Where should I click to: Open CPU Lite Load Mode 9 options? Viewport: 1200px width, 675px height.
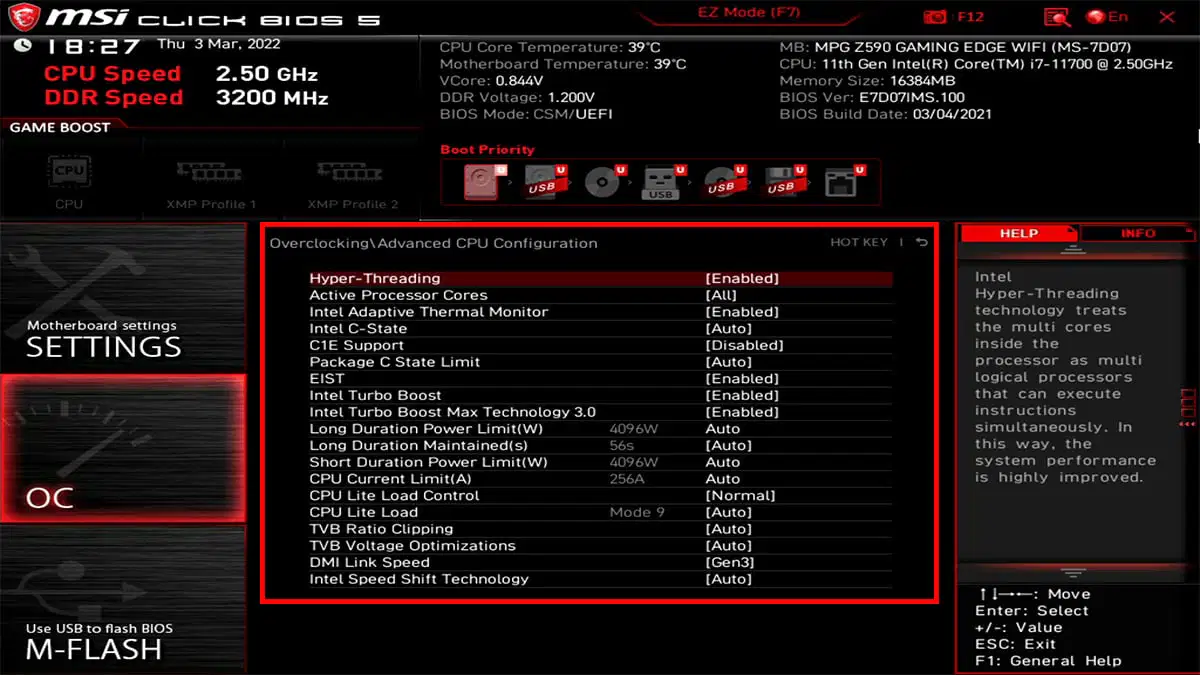pyautogui.click(x=600, y=512)
